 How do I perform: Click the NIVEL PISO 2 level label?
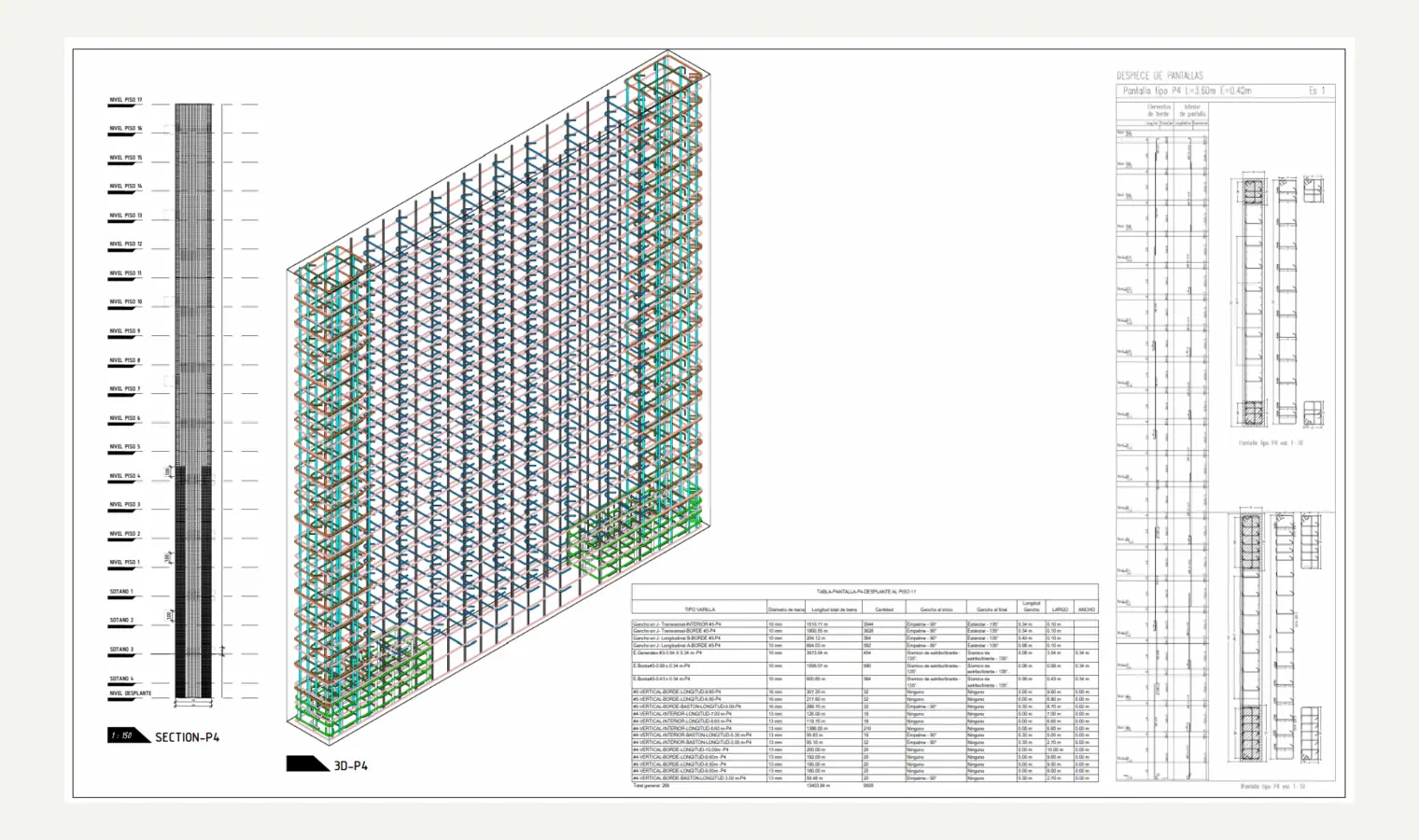tap(125, 534)
